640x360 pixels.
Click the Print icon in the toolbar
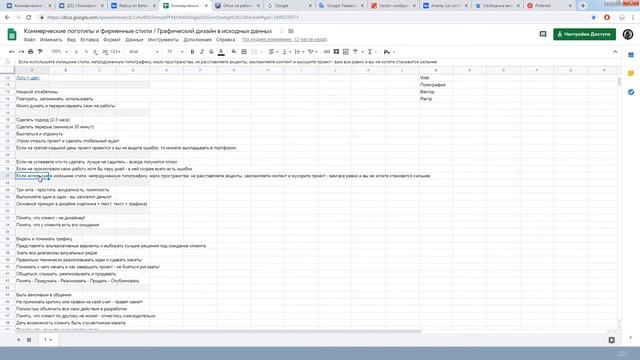(x=31, y=52)
